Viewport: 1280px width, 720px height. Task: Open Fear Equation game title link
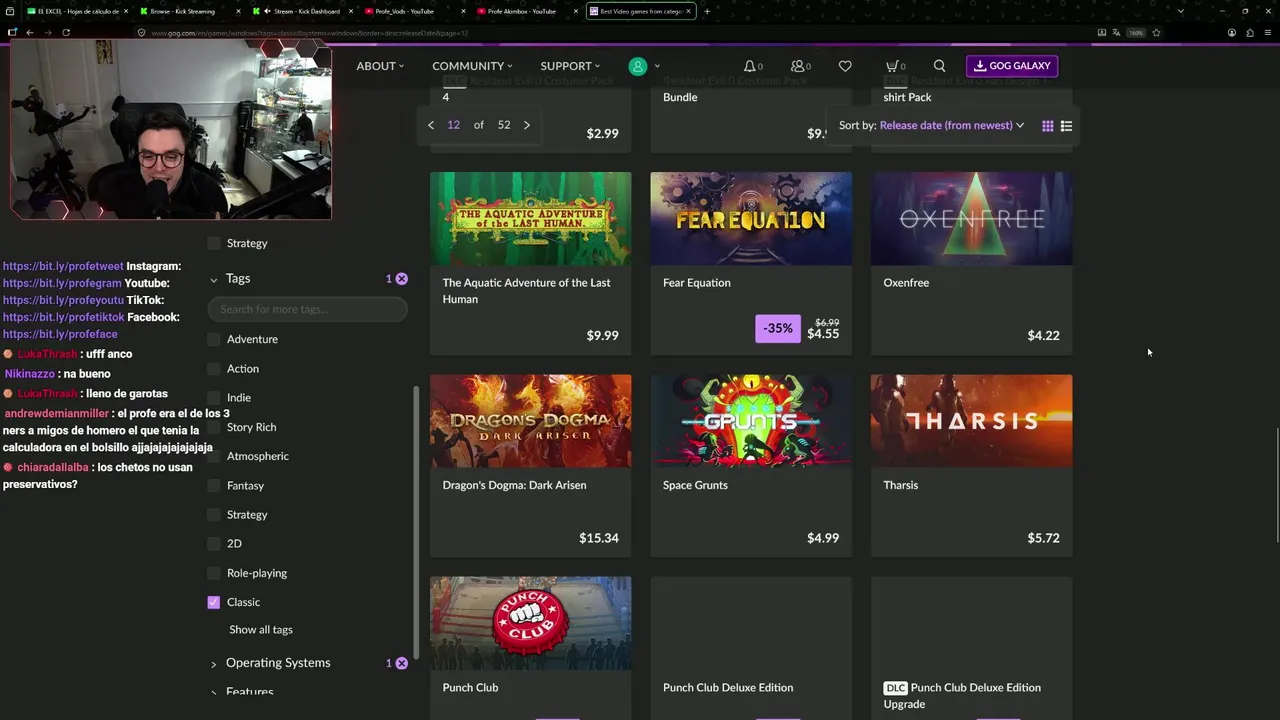697,283
